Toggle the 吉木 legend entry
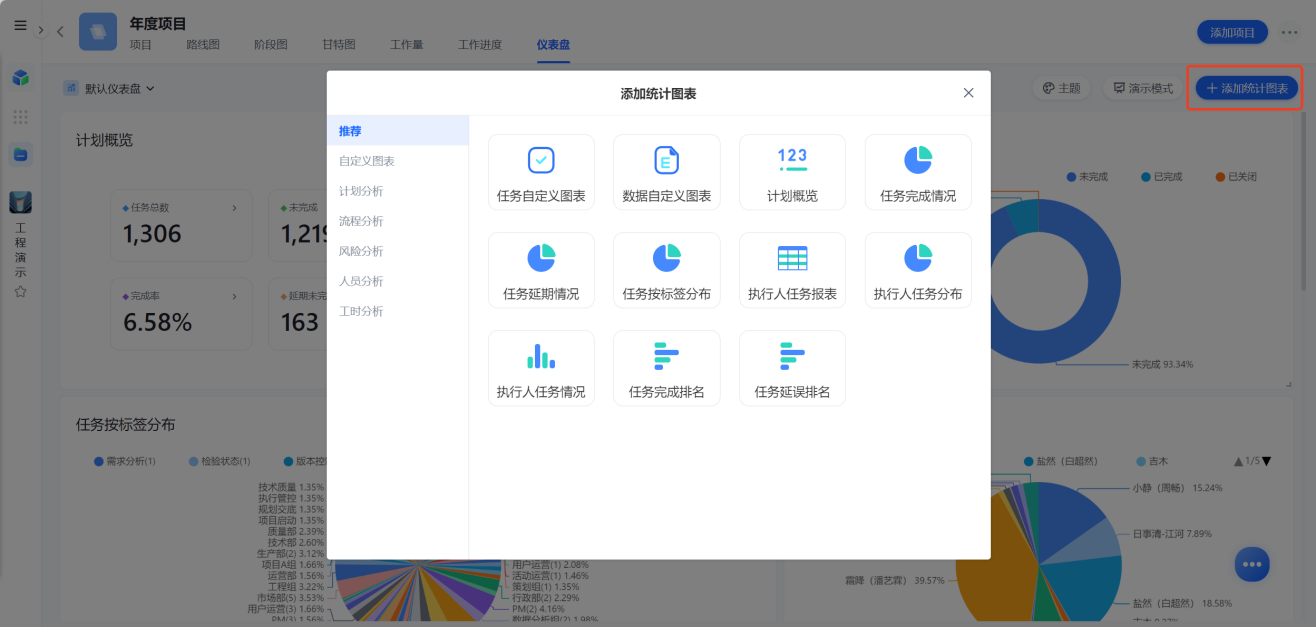Image resolution: width=1316 pixels, height=627 pixels. click(1151, 461)
